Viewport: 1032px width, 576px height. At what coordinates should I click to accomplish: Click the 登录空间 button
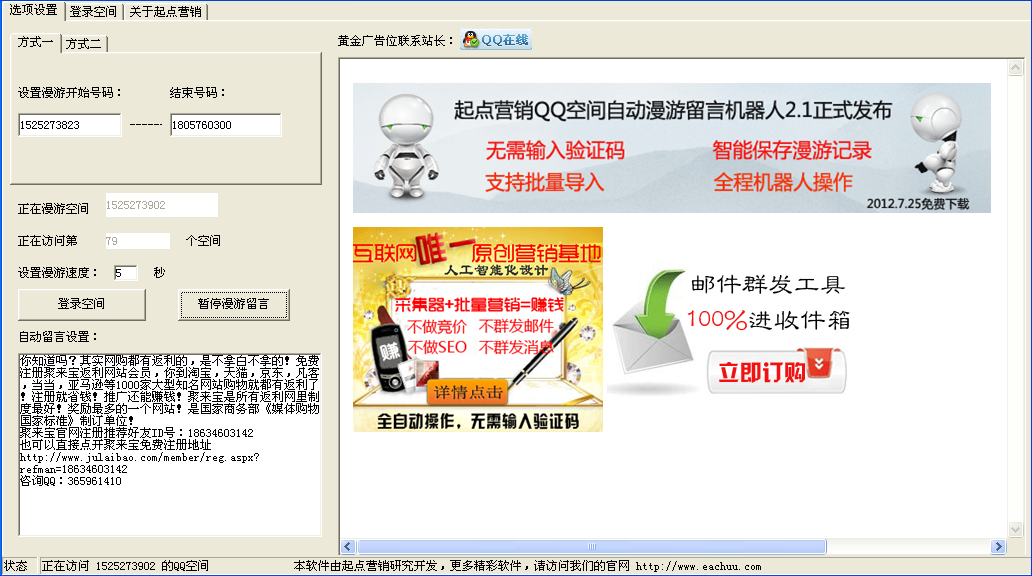coord(80,304)
